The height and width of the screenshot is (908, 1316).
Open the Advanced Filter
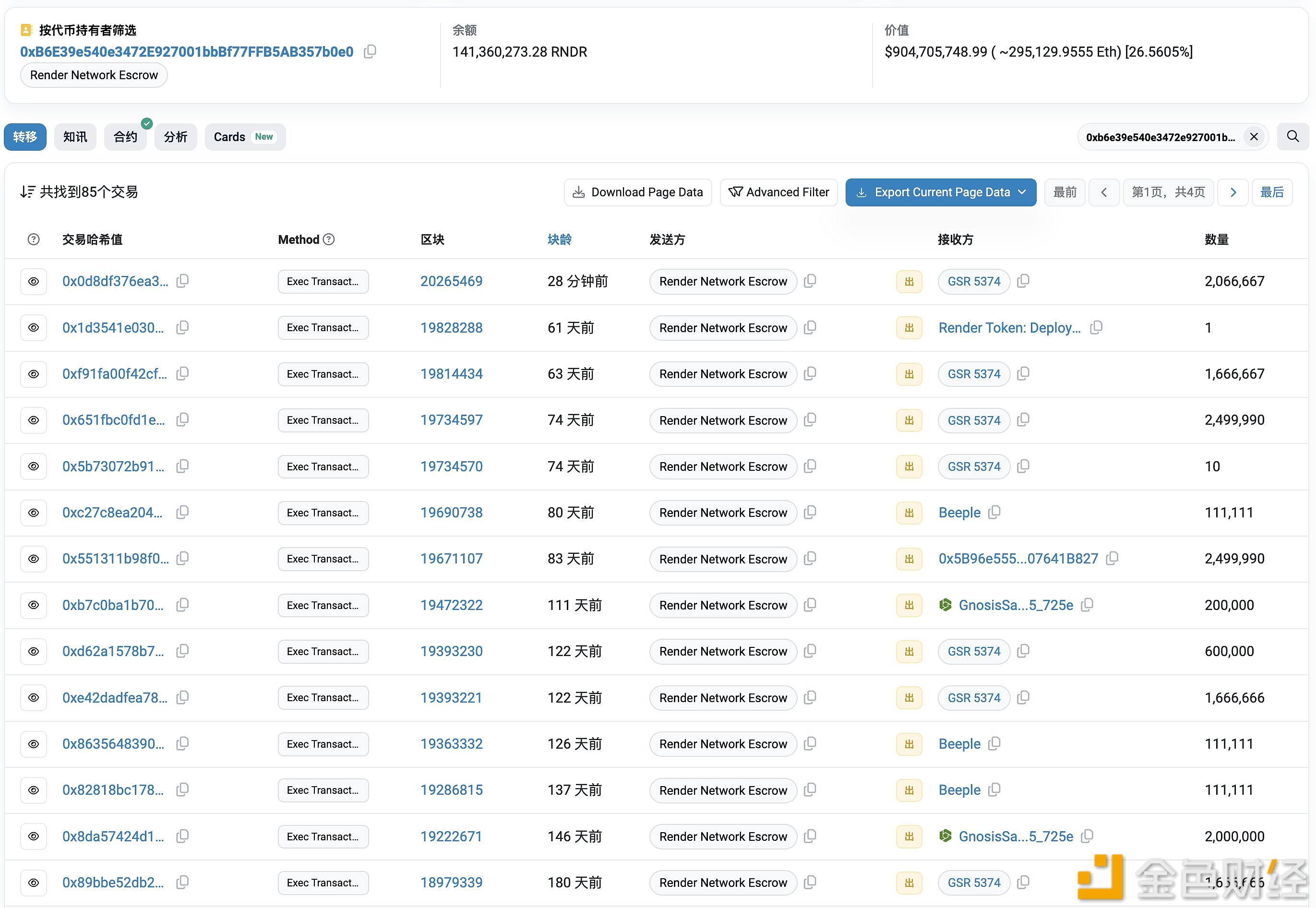778,192
